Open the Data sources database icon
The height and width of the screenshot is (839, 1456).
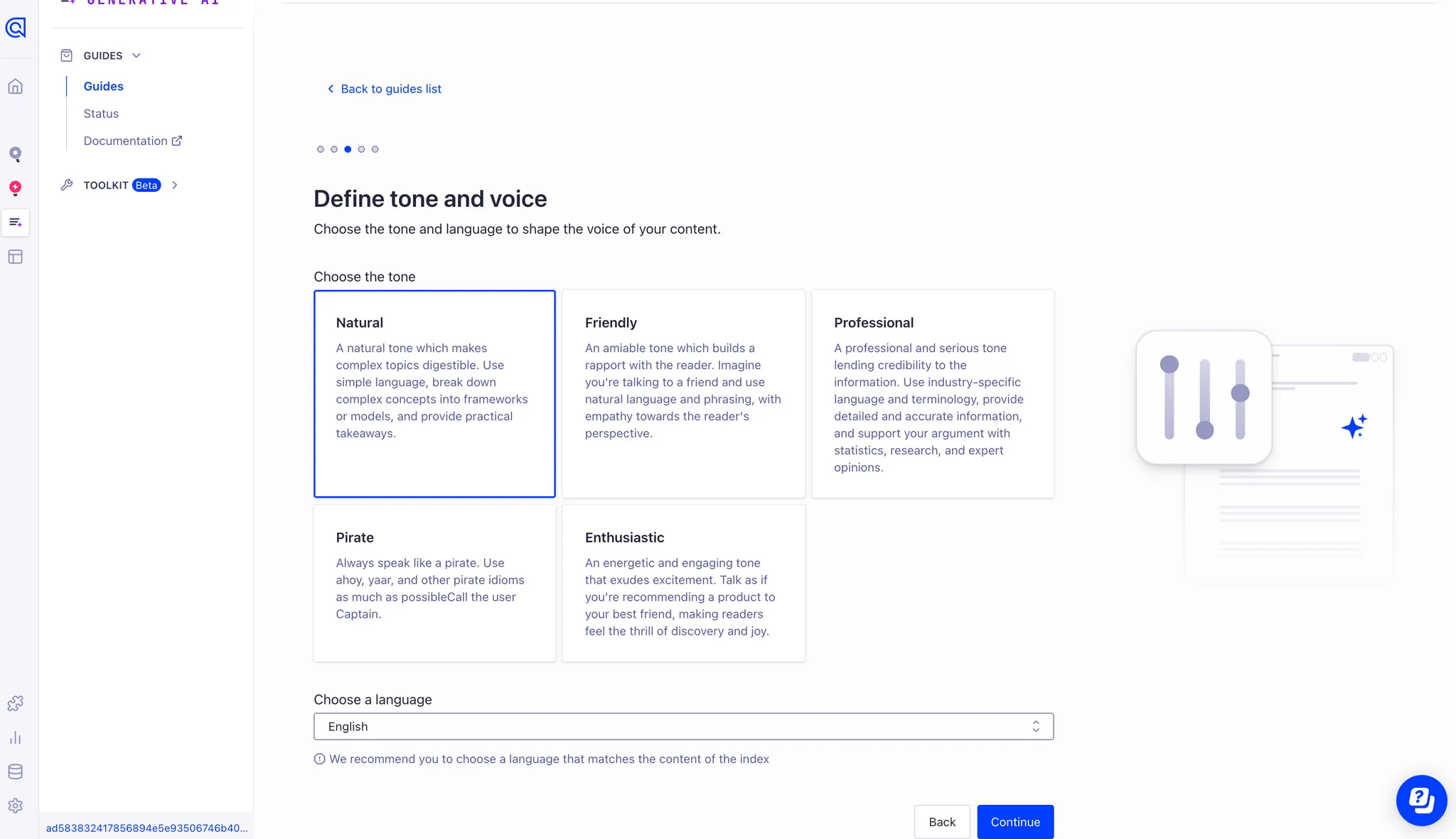click(16, 771)
